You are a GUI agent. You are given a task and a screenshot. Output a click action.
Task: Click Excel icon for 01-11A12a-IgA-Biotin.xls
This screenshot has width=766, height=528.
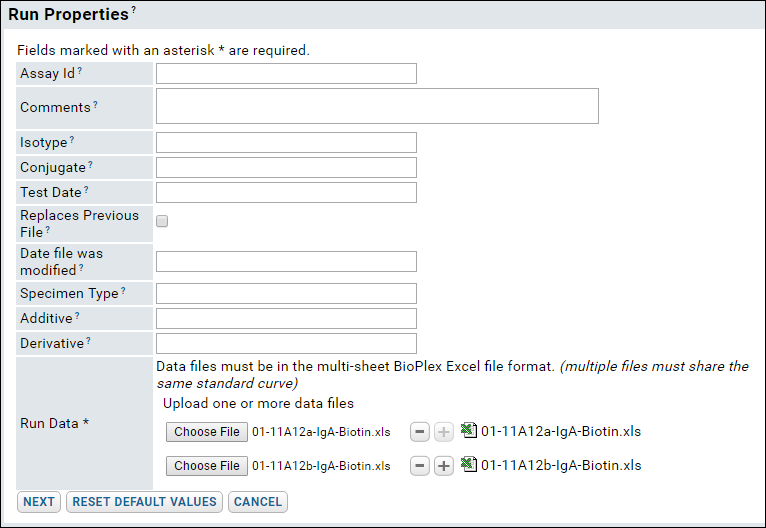[x=469, y=430]
